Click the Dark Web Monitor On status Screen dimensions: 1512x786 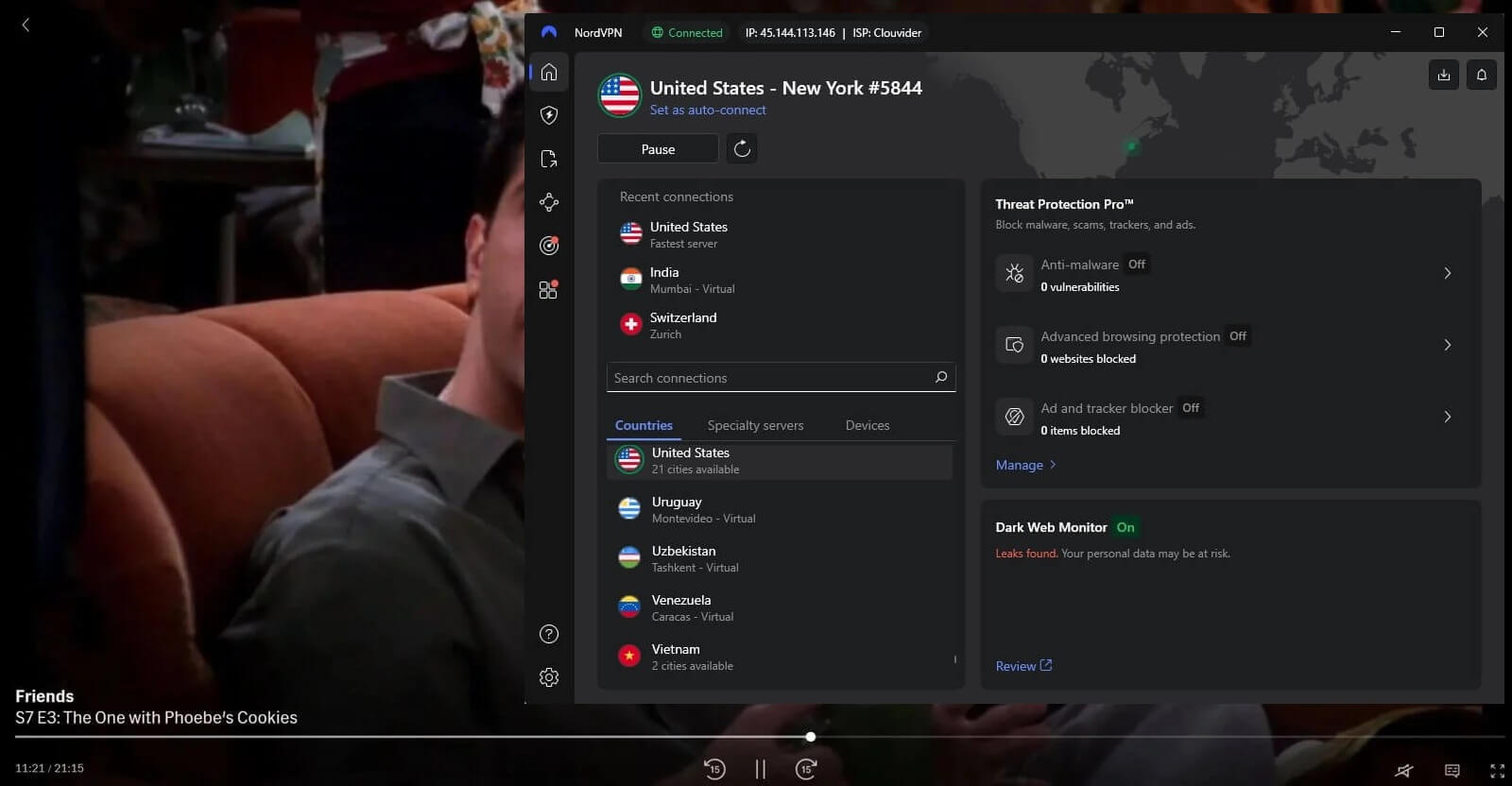point(1125,527)
